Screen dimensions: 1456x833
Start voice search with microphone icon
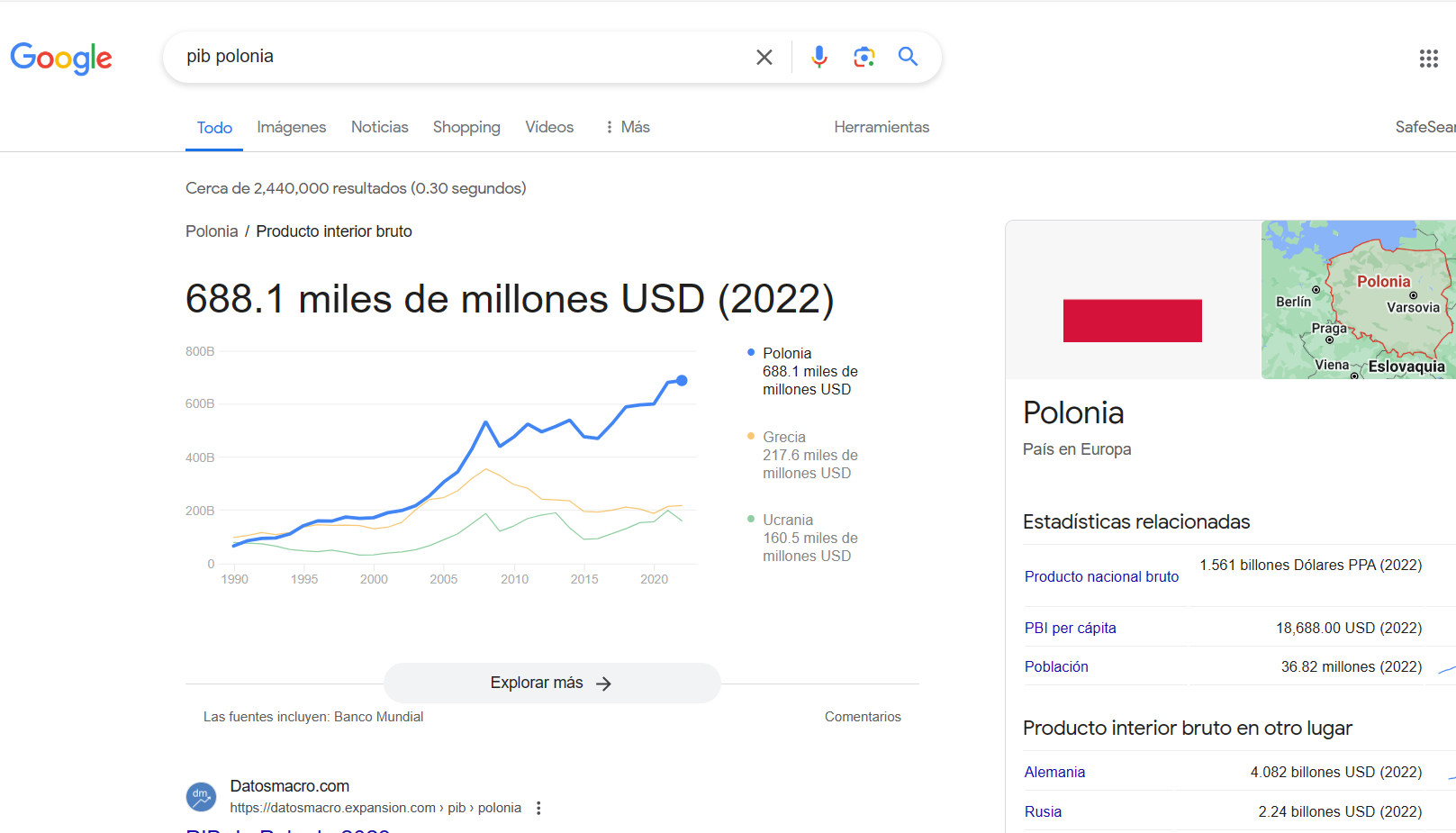818,57
